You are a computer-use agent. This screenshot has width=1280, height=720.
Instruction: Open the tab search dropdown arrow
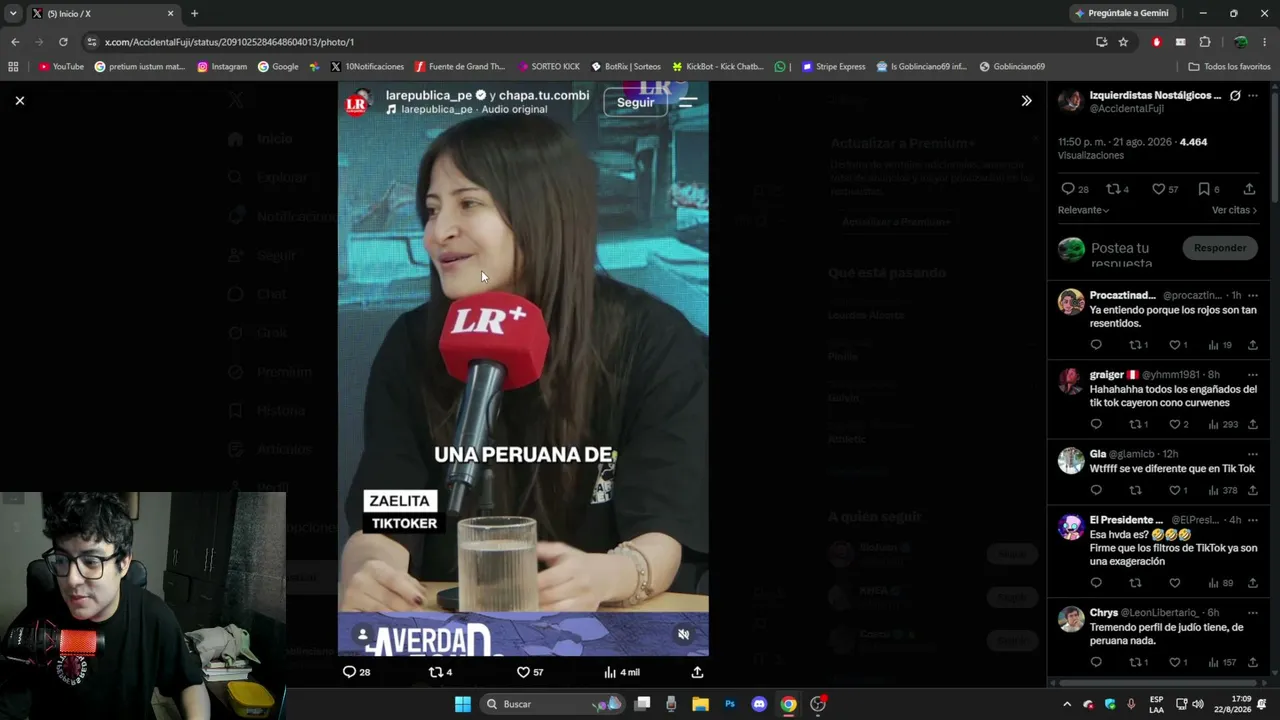pyautogui.click(x=13, y=14)
